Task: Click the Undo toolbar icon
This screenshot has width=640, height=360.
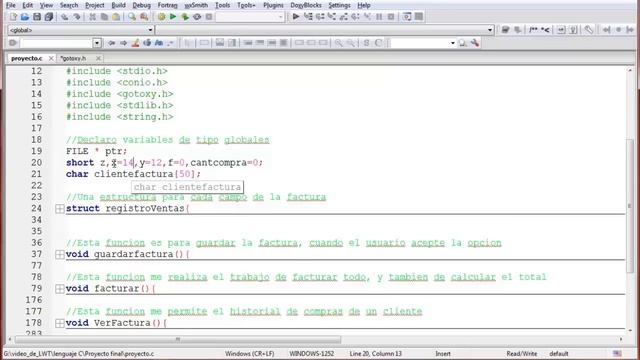Action: [x=64, y=17]
